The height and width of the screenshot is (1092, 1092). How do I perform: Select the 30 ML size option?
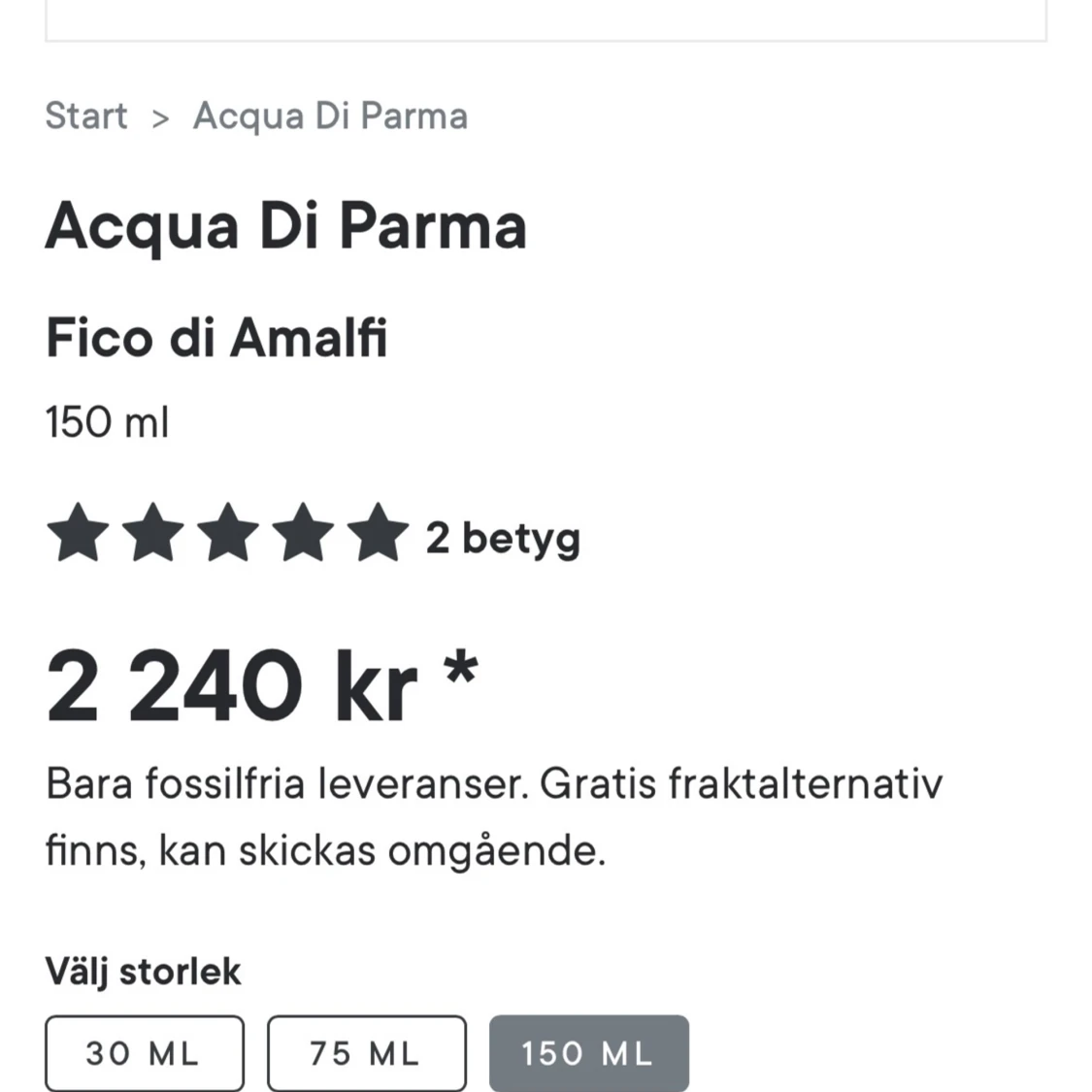(x=144, y=1053)
